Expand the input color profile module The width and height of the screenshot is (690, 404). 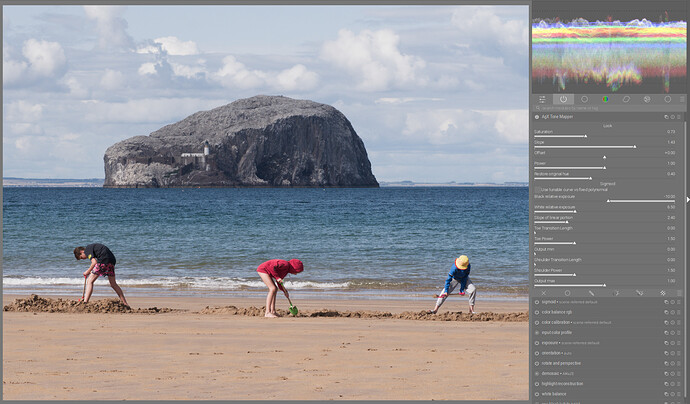pos(557,333)
